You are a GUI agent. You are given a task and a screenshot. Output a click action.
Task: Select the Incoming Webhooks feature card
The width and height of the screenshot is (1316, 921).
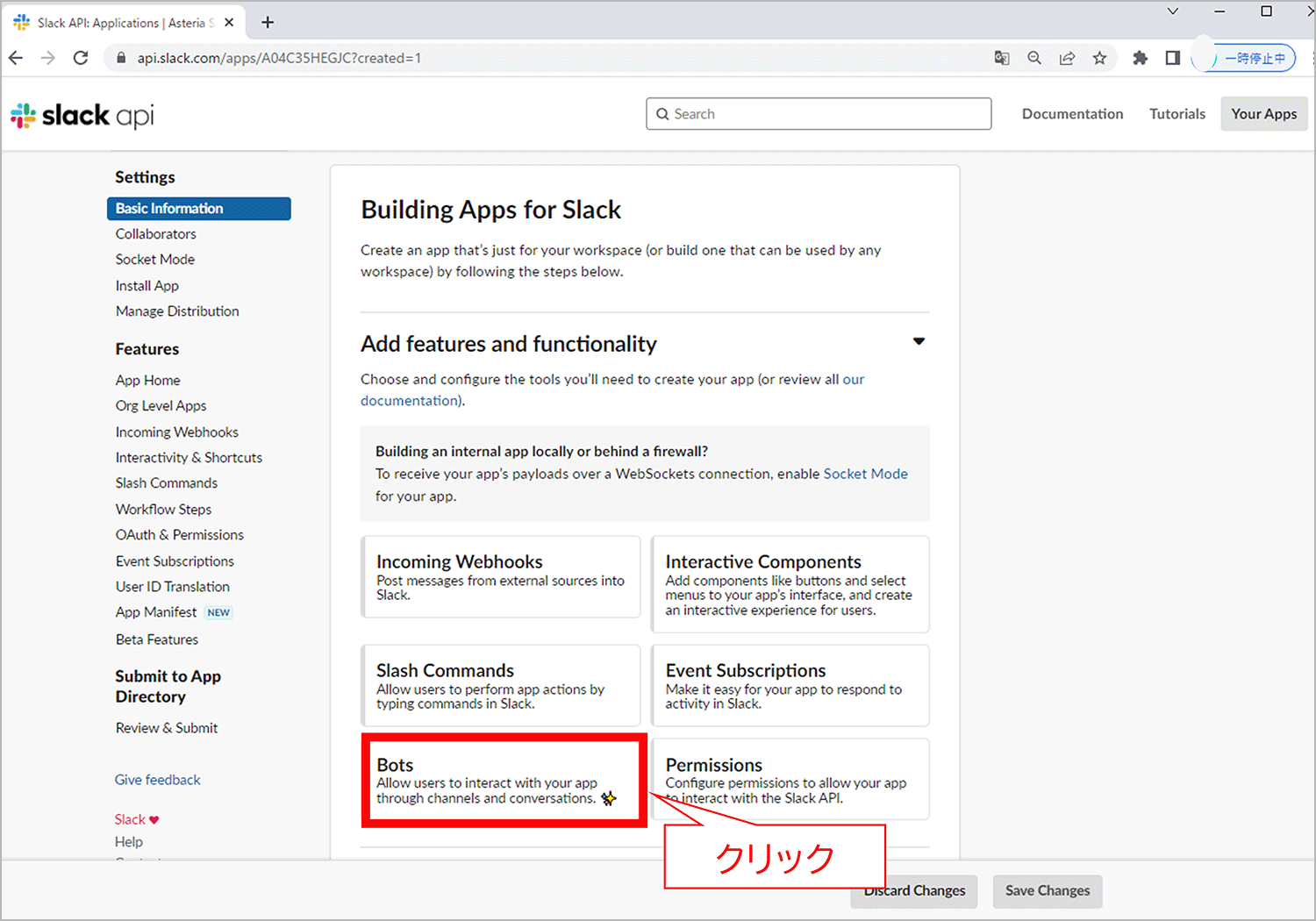click(501, 577)
